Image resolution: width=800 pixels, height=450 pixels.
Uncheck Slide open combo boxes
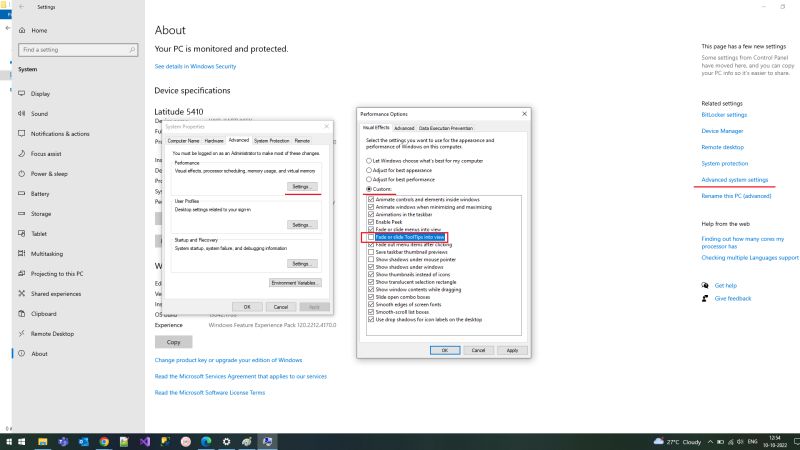coord(371,297)
